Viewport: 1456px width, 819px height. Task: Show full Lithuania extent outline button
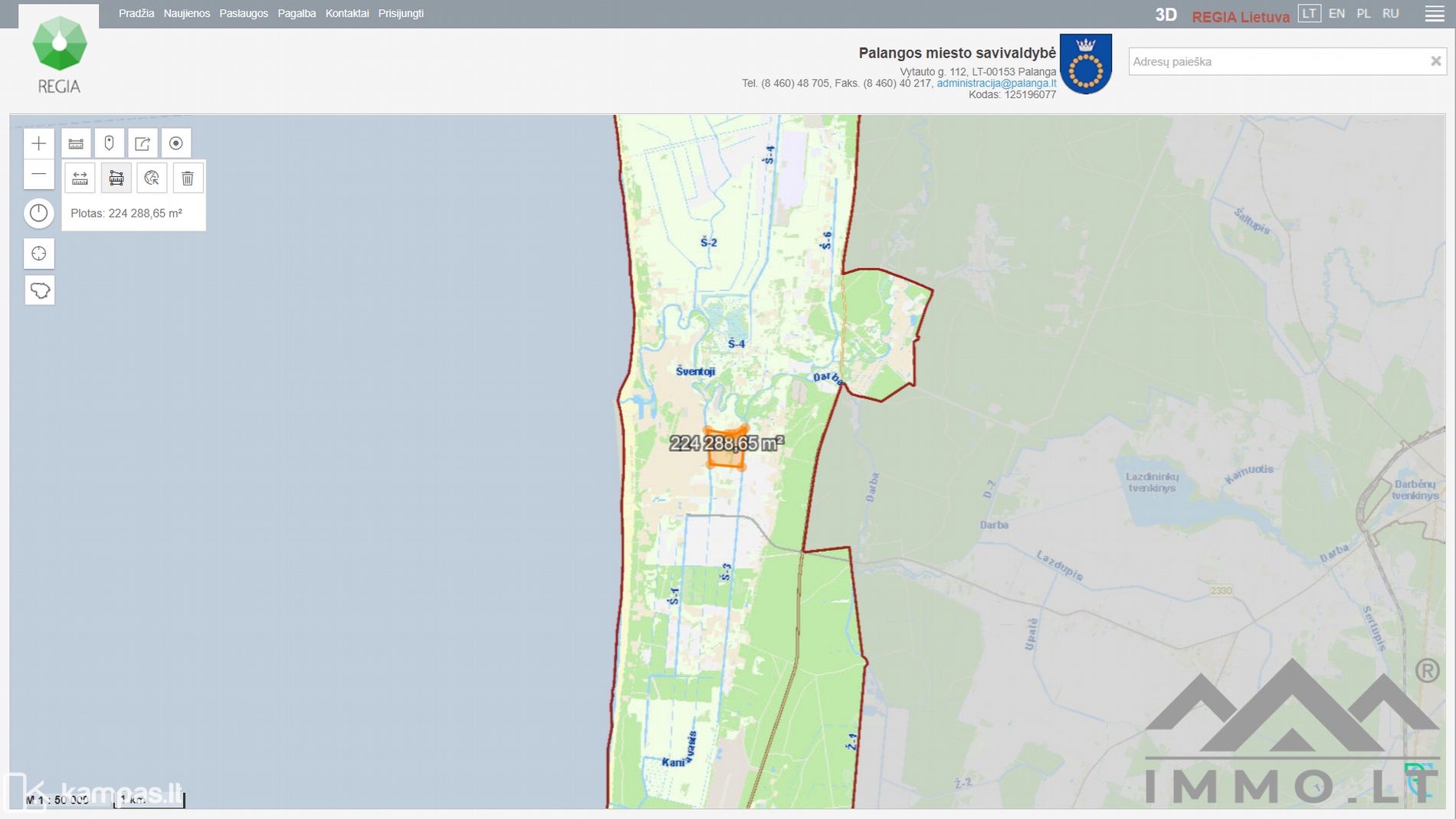click(x=39, y=290)
